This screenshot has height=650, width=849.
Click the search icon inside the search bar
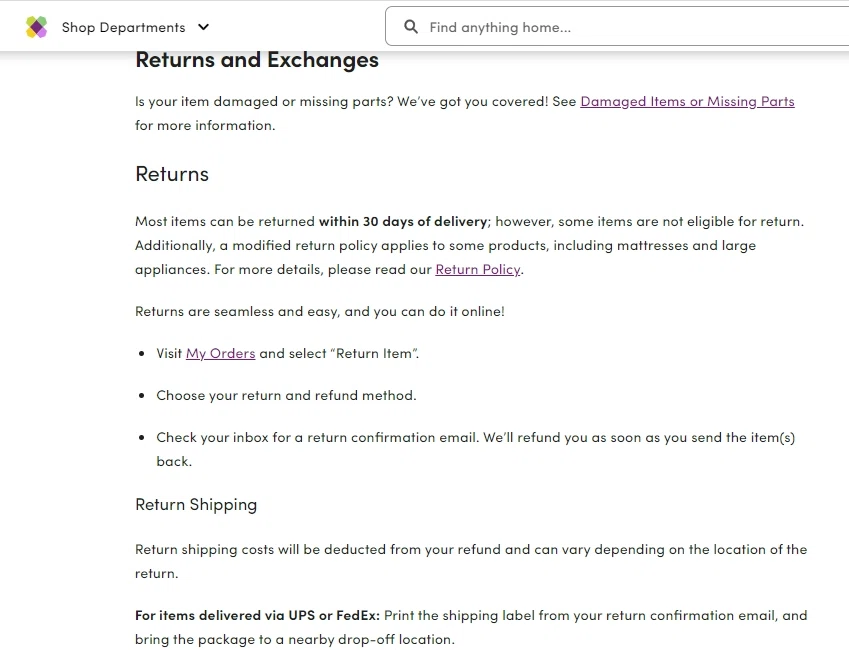pyautogui.click(x=411, y=27)
